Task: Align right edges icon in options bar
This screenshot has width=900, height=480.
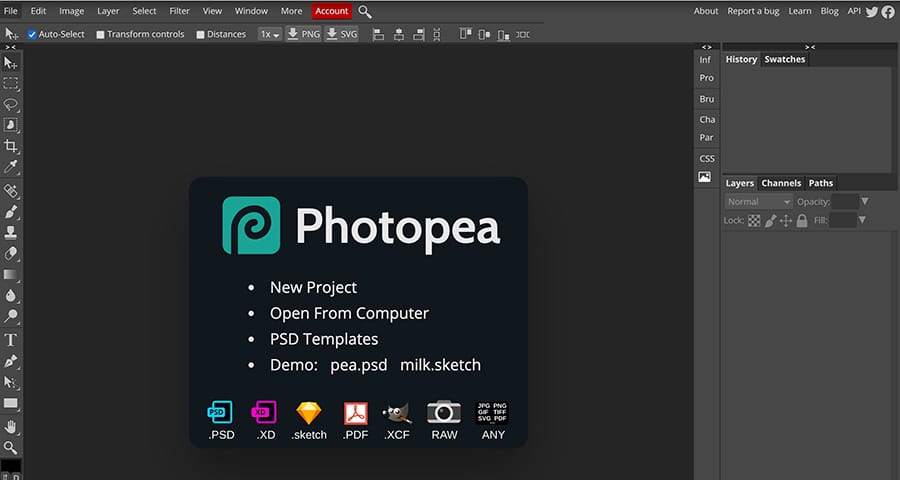Action: tap(419, 34)
